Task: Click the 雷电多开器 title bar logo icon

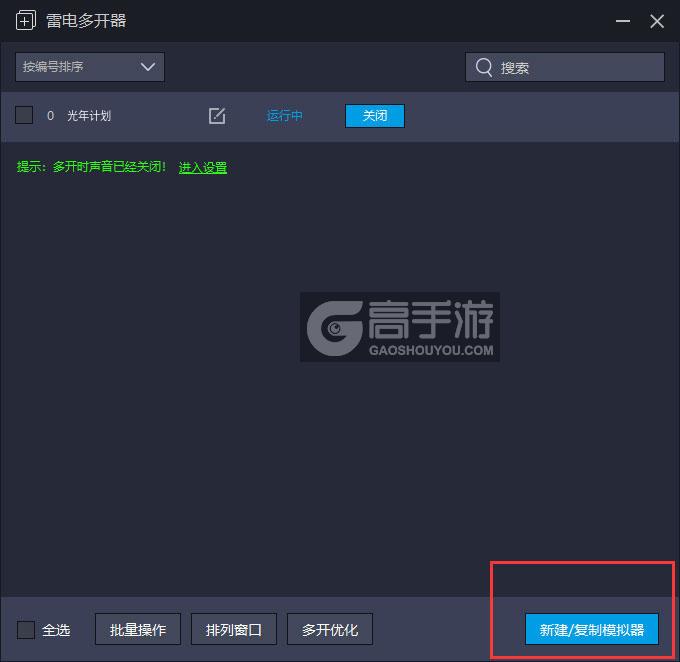Action: (26, 20)
